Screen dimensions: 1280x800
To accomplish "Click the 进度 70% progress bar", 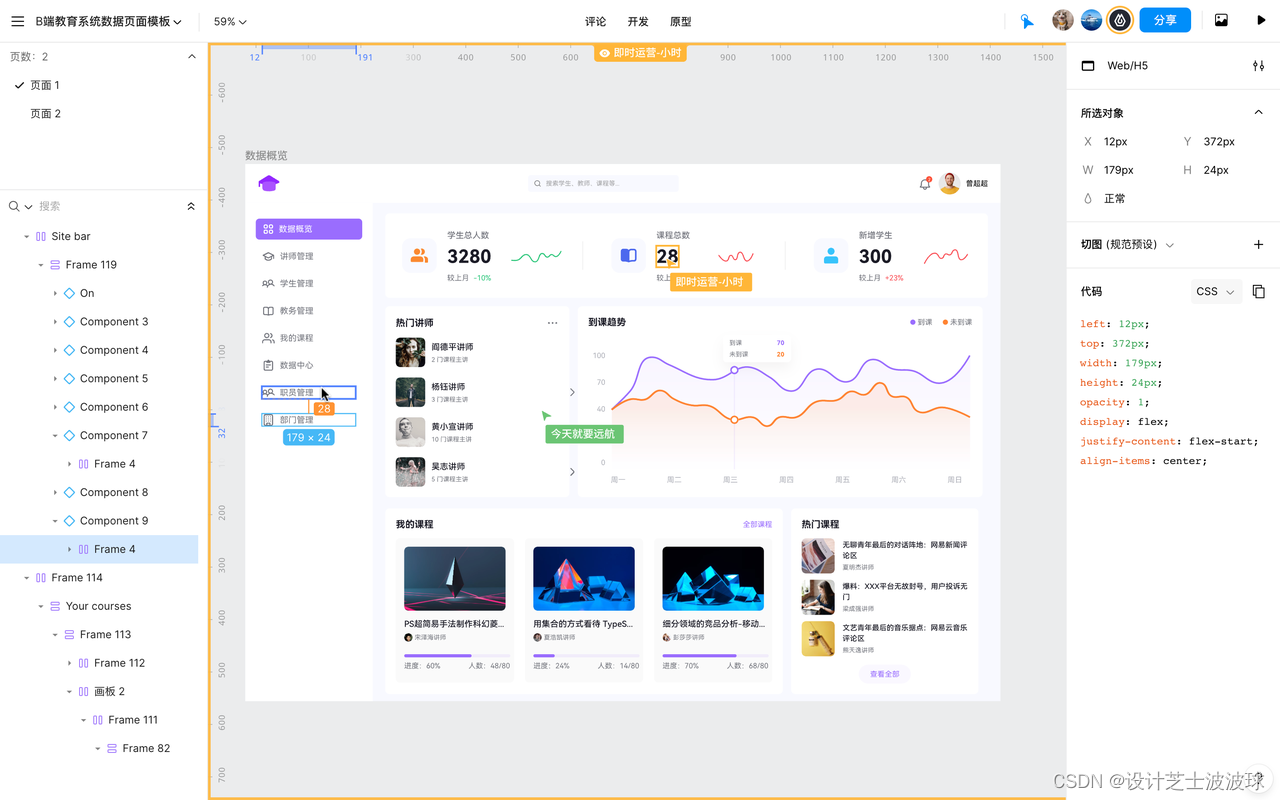I will [715, 656].
